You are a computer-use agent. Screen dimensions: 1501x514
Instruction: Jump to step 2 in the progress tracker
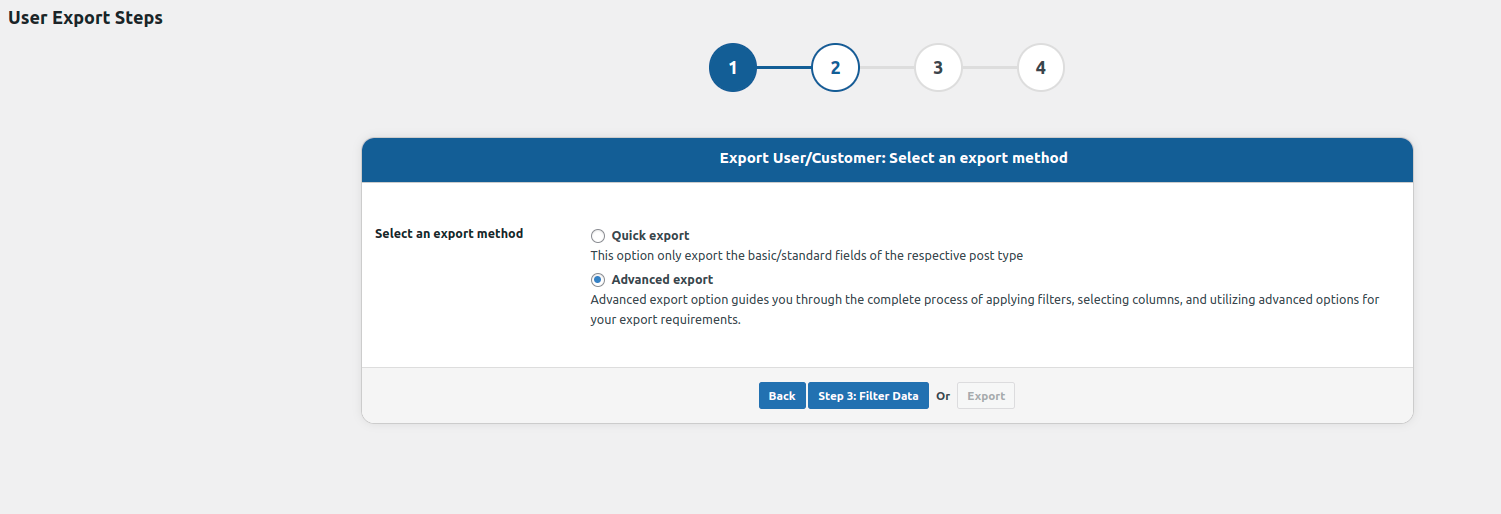(835, 68)
